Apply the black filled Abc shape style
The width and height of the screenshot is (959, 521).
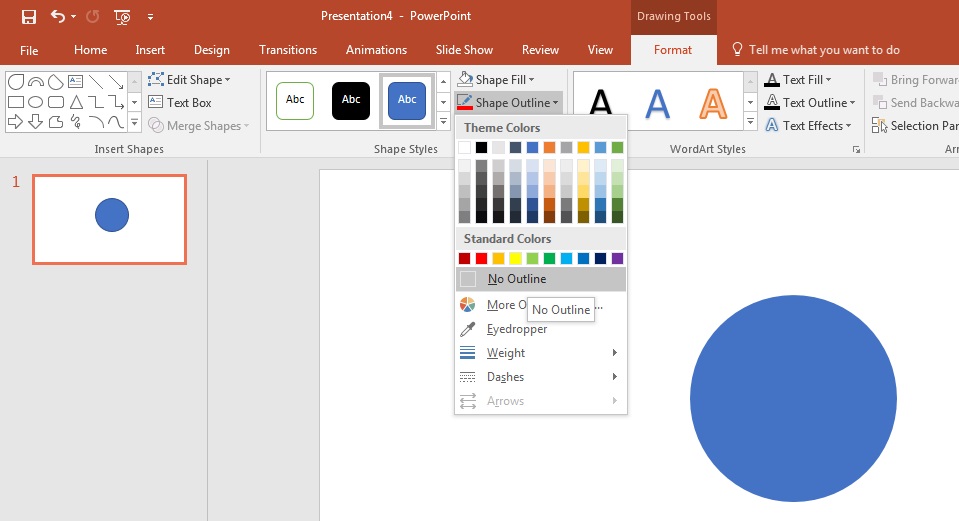coord(351,100)
